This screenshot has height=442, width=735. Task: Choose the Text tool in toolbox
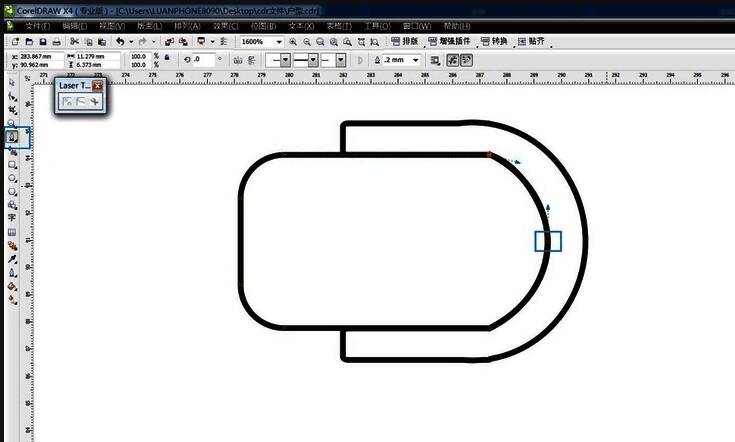[12, 217]
